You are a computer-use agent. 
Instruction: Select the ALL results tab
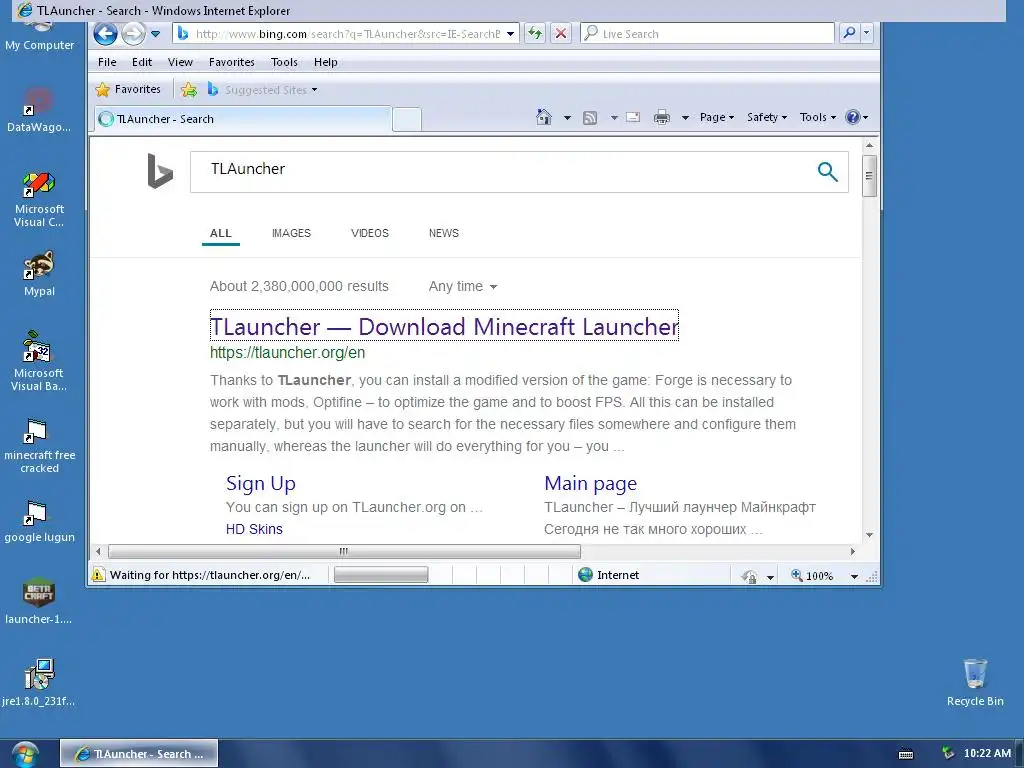pos(221,233)
